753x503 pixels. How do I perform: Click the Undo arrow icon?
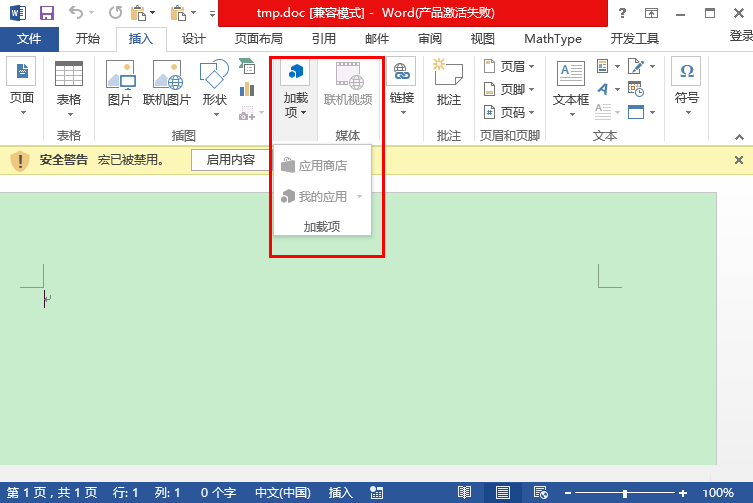click(76, 12)
